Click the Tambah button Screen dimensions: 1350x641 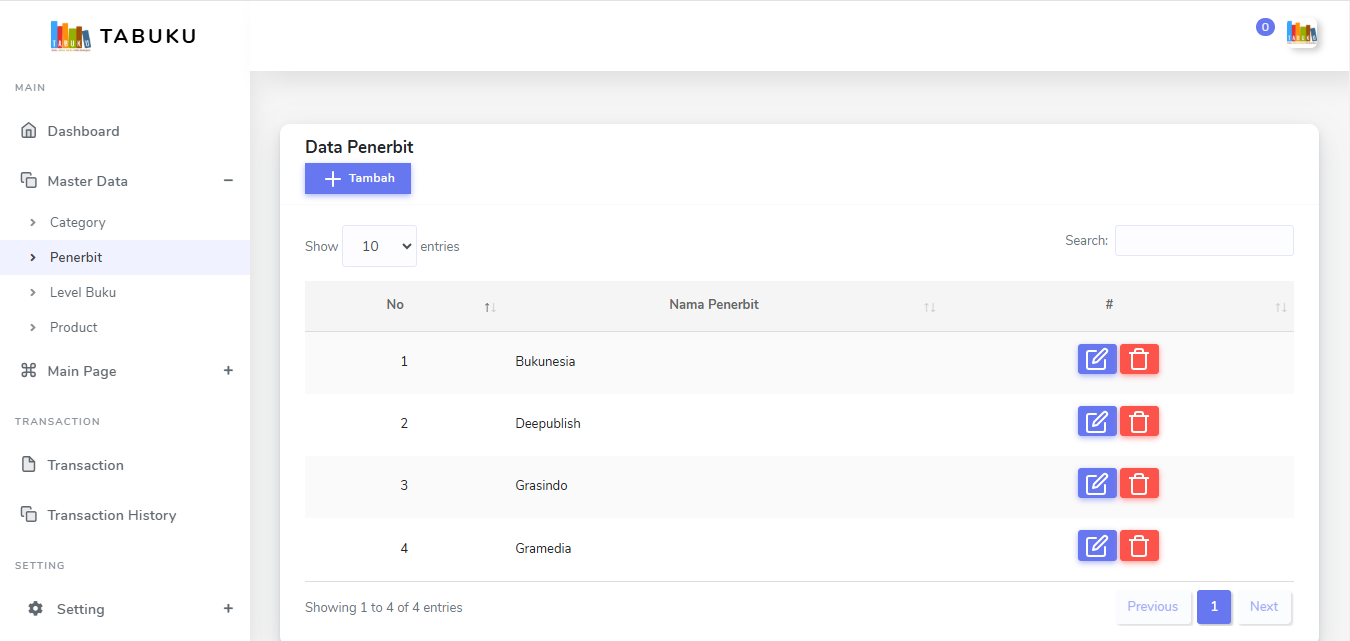point(358,178)
